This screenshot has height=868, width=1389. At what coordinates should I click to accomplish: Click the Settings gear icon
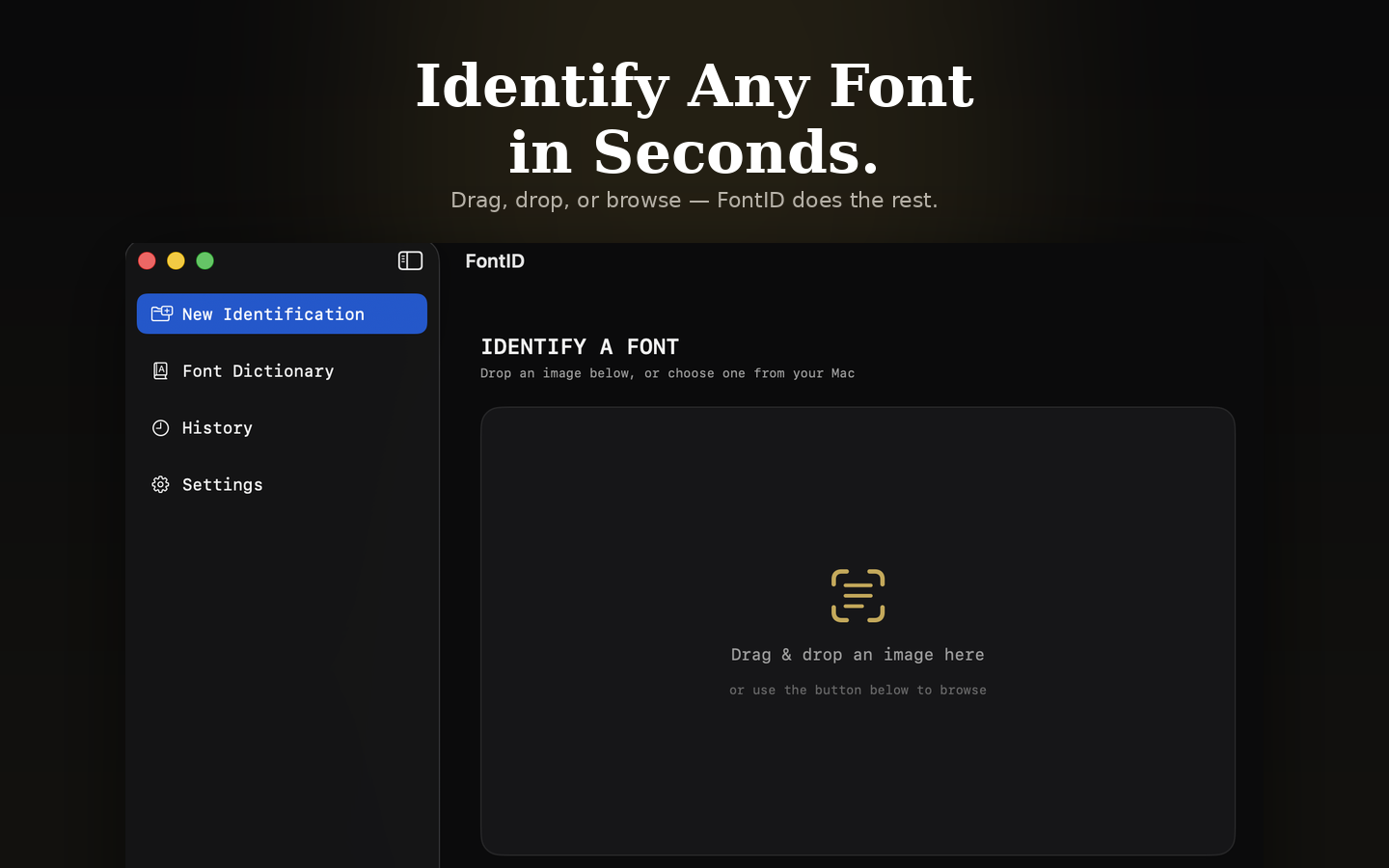pyautogui.click(x=160, y=484)
